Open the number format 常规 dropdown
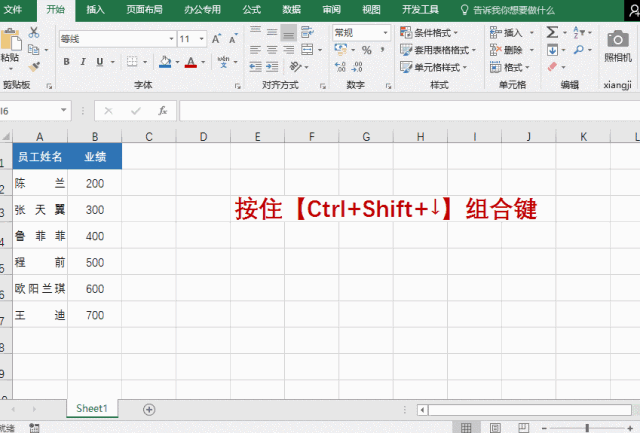This screenshot has height=433, width=640. click(385, 33)
